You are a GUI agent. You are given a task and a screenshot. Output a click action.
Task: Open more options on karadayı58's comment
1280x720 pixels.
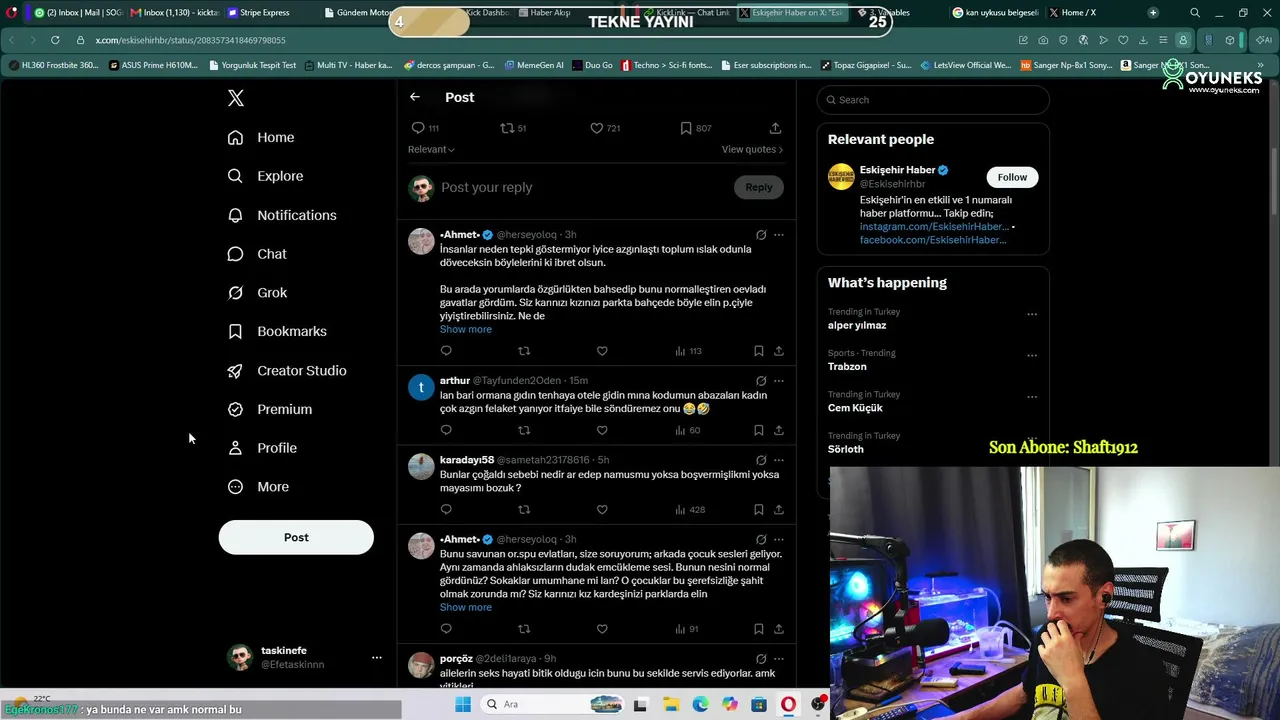pyautogui.click(x=779, y=460)
